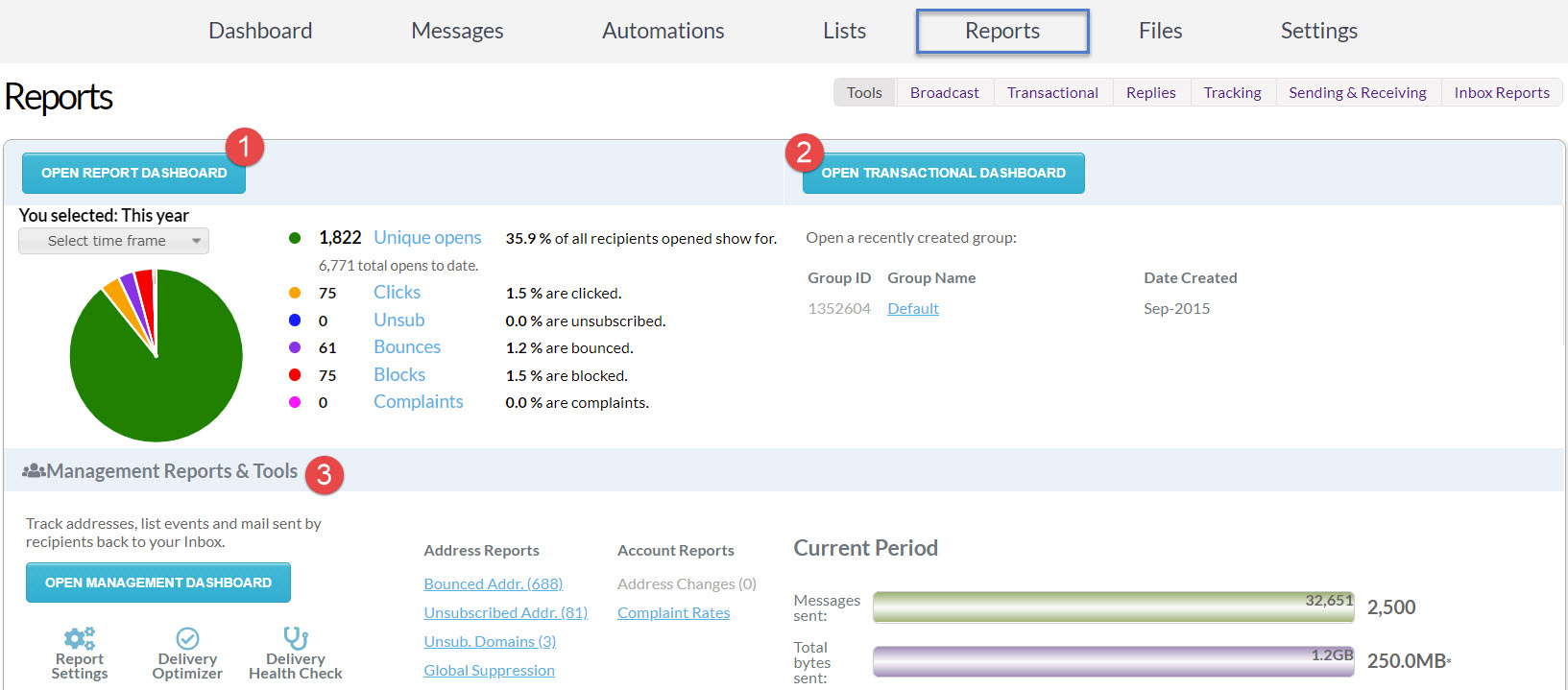
Task: Open the Complaint Rates report link
Action: coord(673,613)
